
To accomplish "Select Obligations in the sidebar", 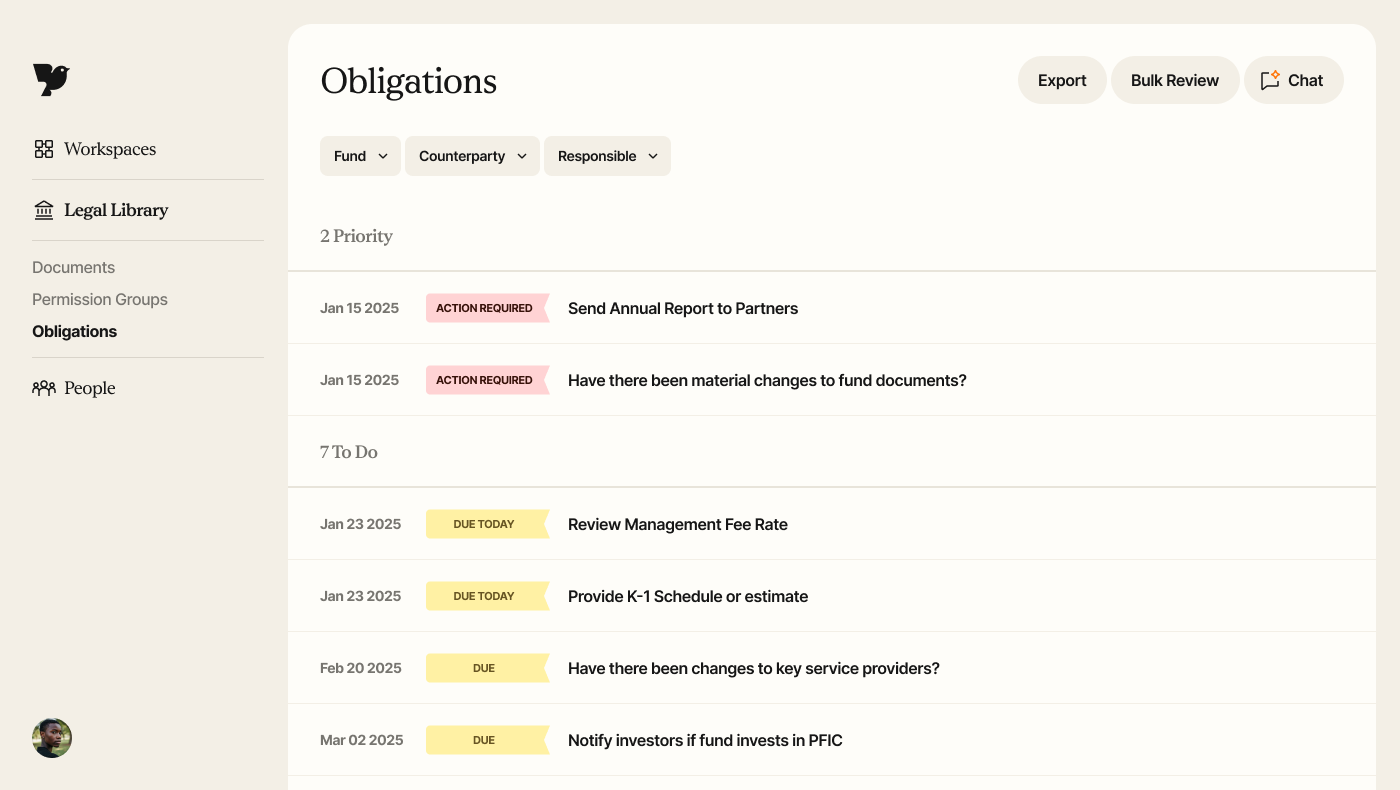I will tap(74, 331).
